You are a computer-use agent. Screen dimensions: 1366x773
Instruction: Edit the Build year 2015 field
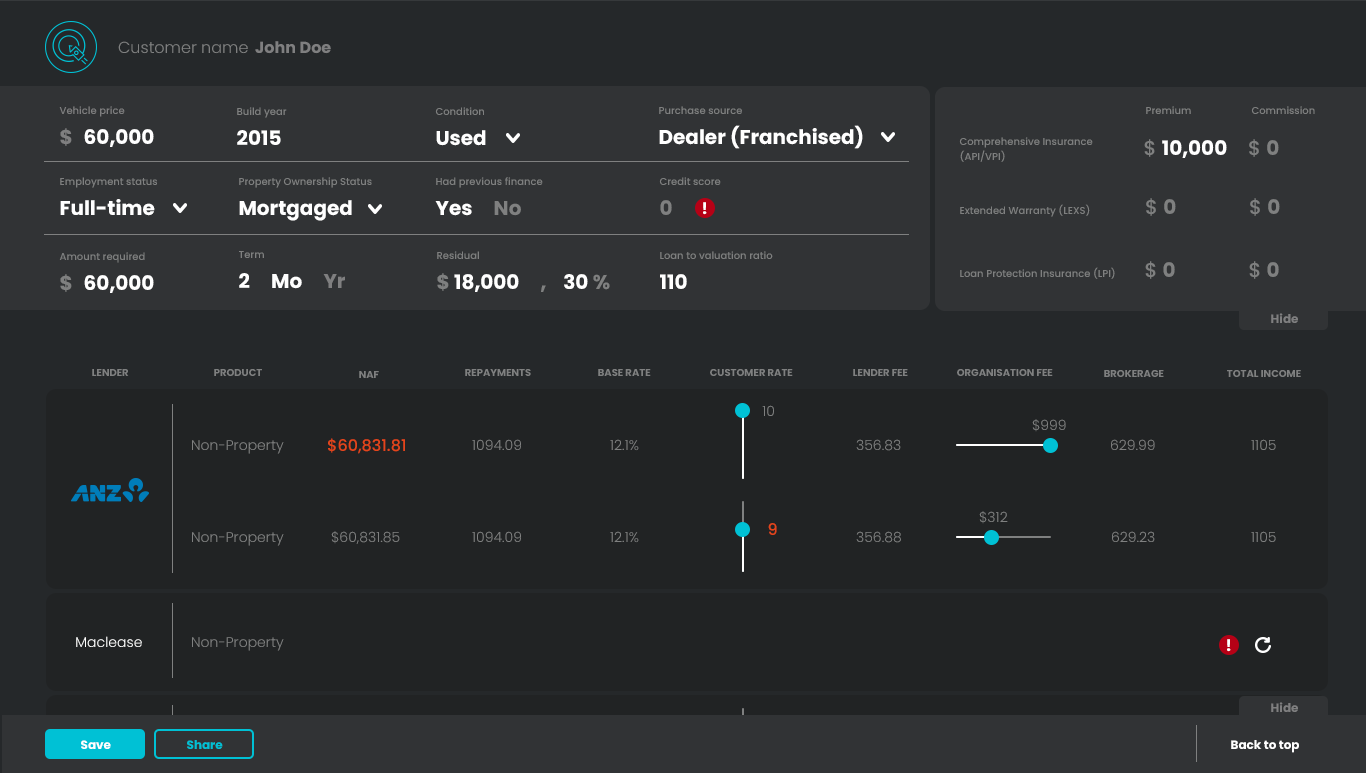coord(259,138)
